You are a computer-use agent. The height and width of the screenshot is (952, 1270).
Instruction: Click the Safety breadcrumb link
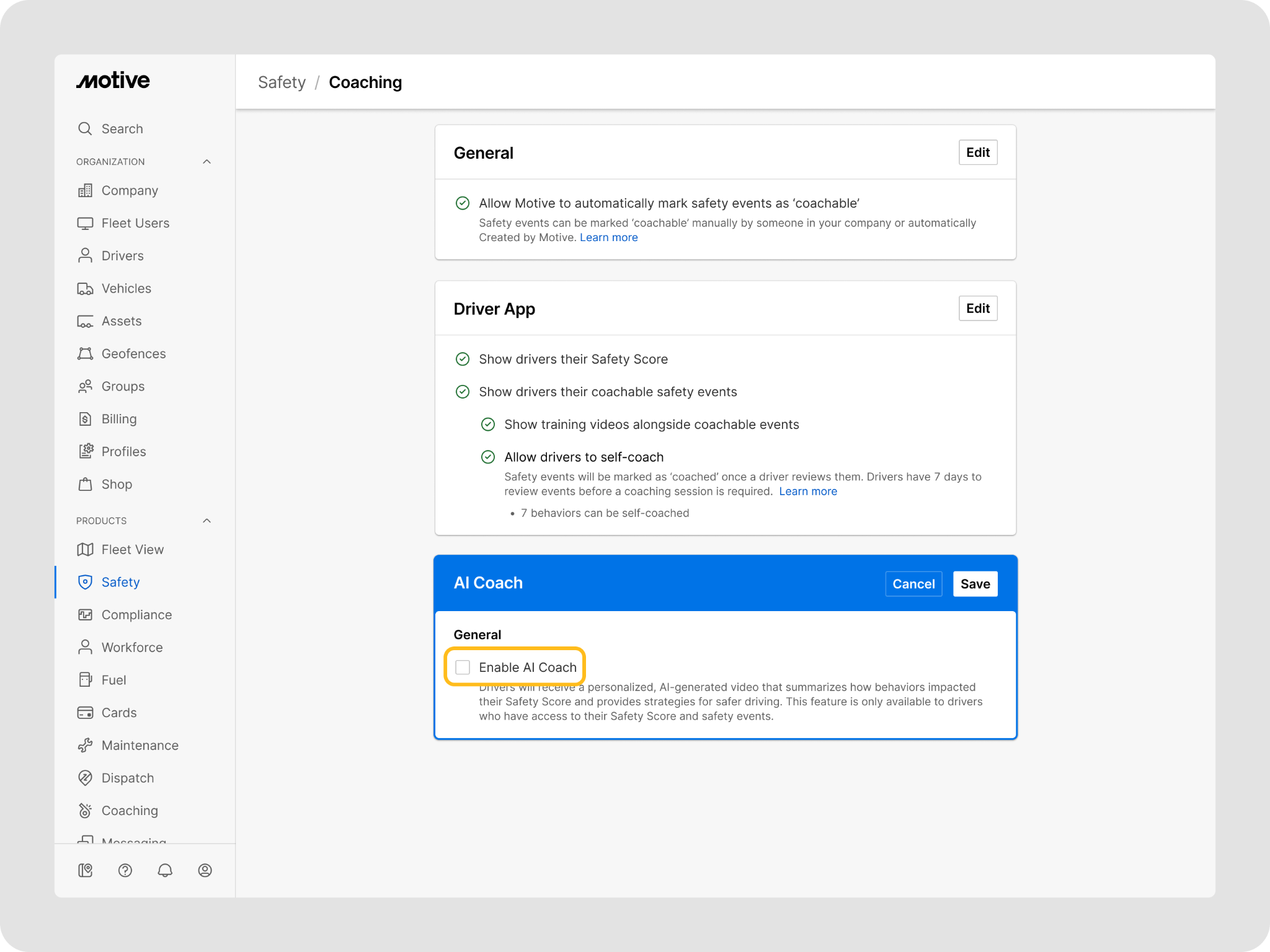click(282, 82)
